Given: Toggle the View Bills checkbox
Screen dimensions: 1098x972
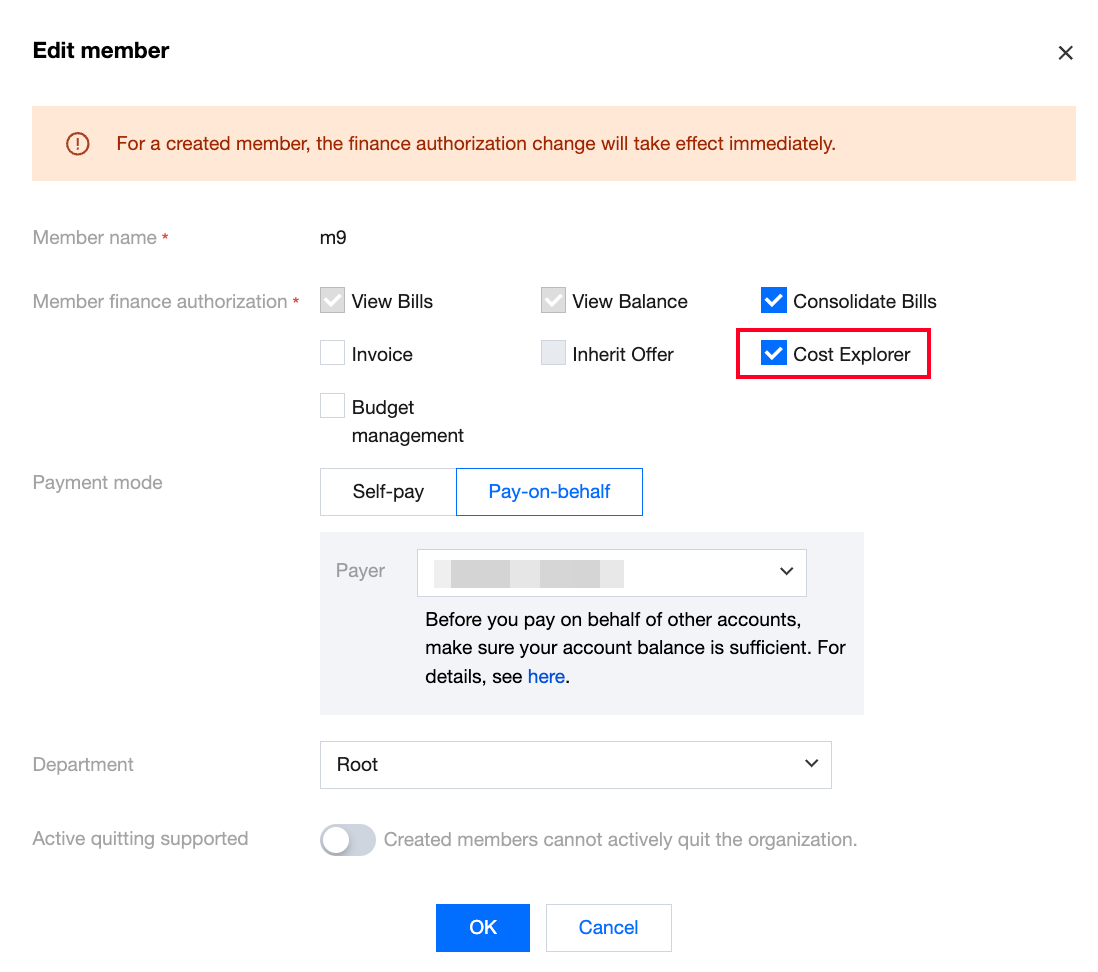Looking at the screenshot, I should pos(333,301).
